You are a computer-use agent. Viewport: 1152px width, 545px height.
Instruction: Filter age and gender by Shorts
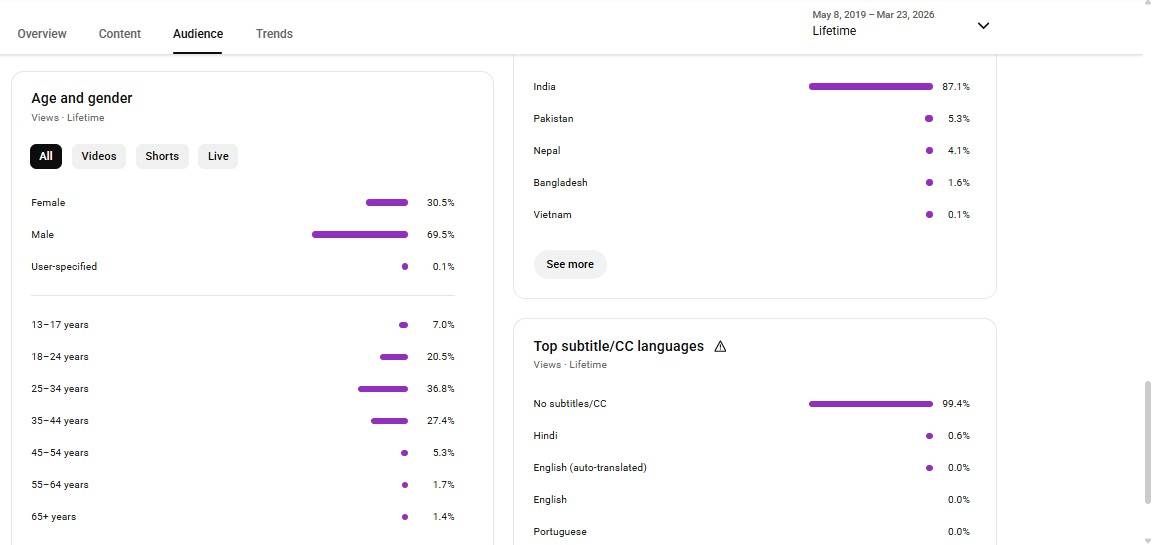pos(162,156)
